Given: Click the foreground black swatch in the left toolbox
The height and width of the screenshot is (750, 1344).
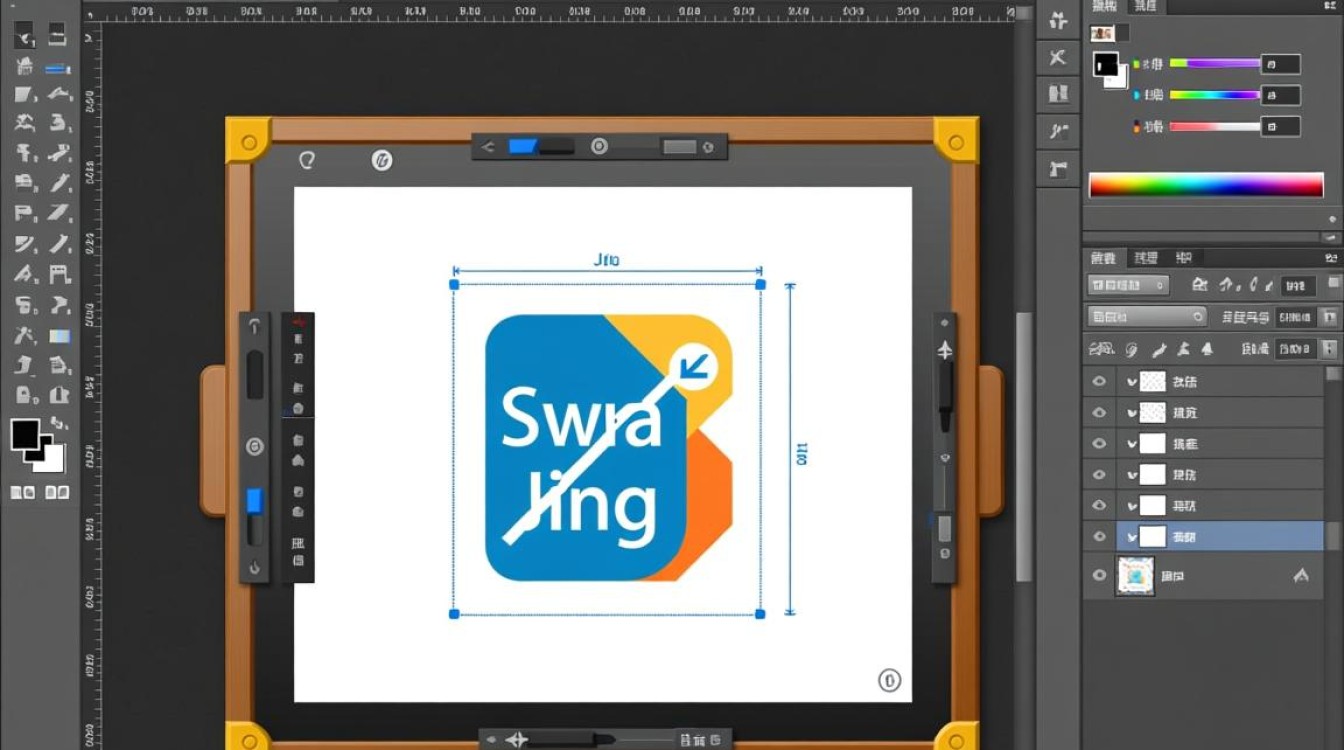Looking at the screenshot, I should pyautogui.click(x=24, y=434).
